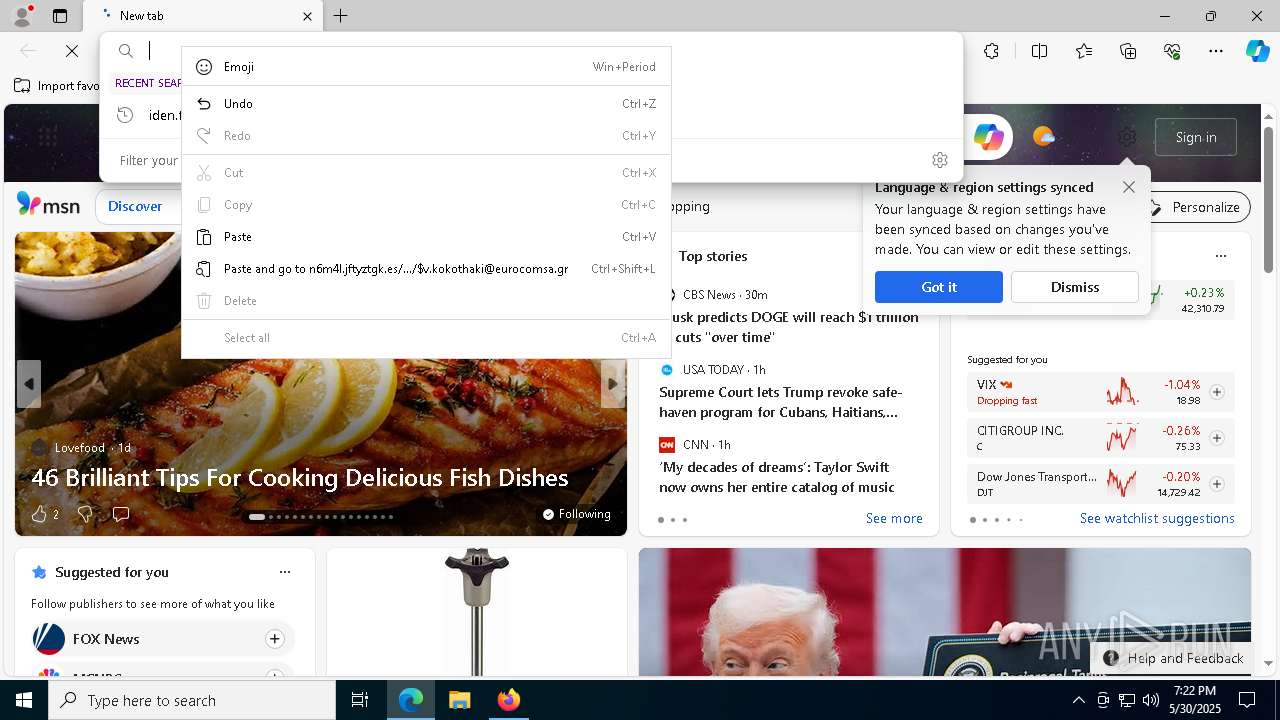Screen dimensions: 1280x720
Task: Switch to the Discover tab
Action: tap(135, 206)
